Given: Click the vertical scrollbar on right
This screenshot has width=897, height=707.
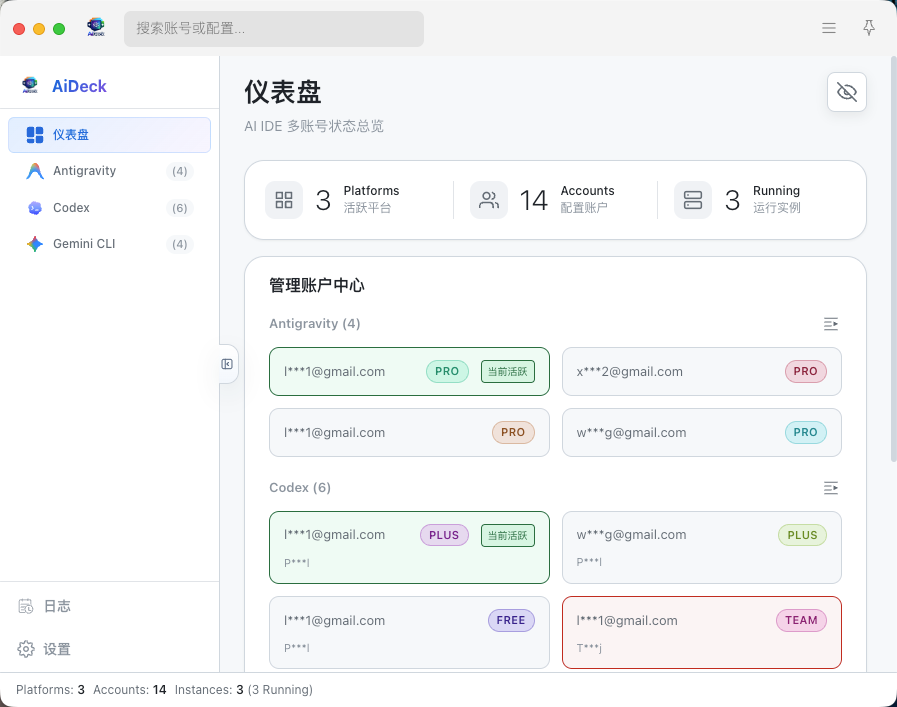Looking at the screenshot, I should pos(893,260).
